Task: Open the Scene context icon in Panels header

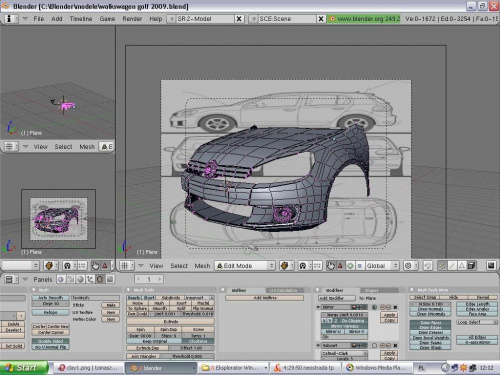Action: coord(110,279)
